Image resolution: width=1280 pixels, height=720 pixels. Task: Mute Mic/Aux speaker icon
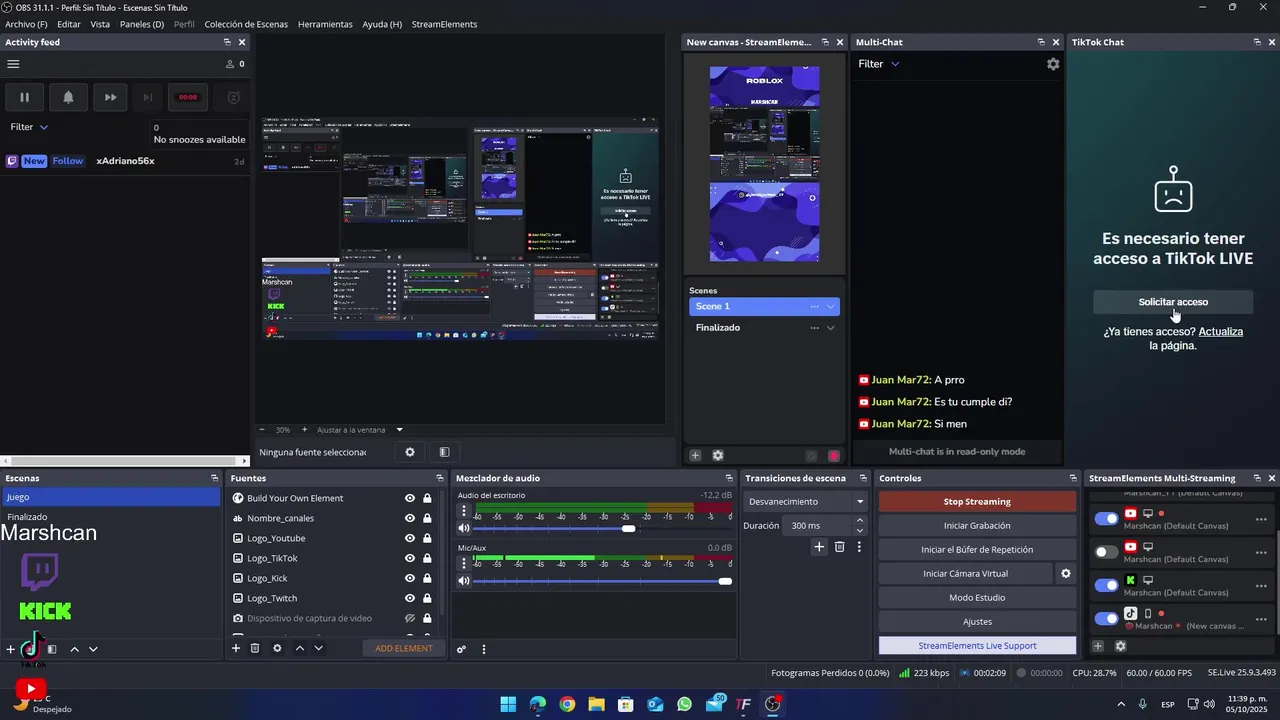tap(464, 581)
